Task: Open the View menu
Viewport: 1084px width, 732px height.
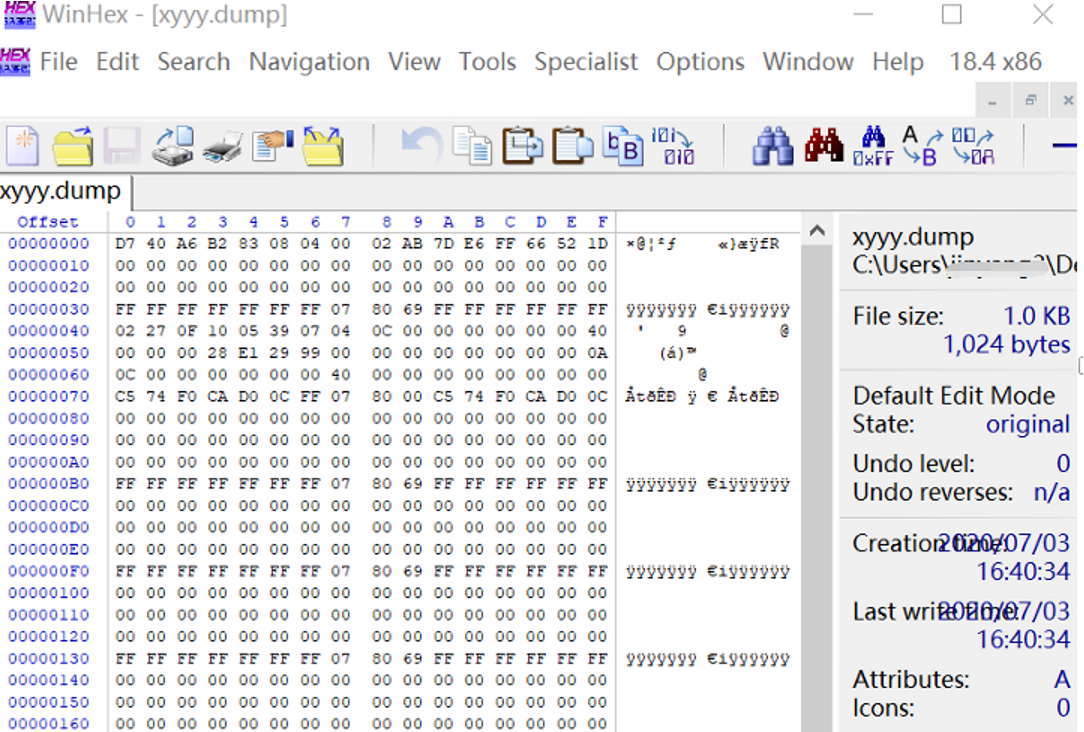Action: coord(414,62)
